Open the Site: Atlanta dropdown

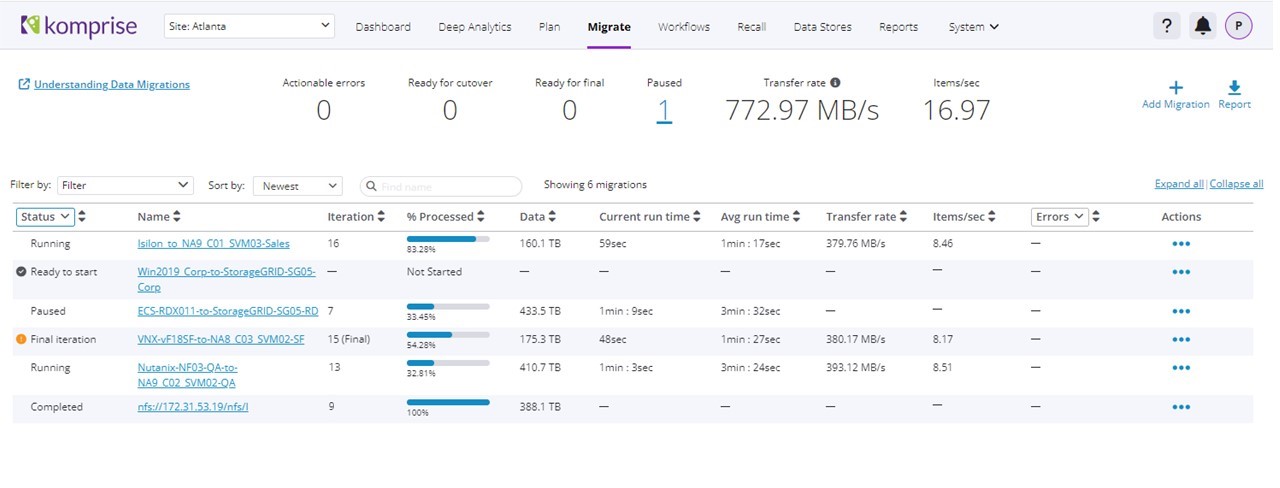249,26
